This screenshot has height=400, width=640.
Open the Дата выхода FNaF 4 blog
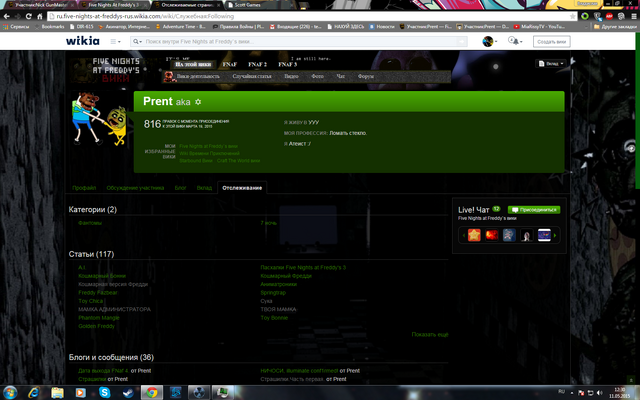[x=103, y=371]
